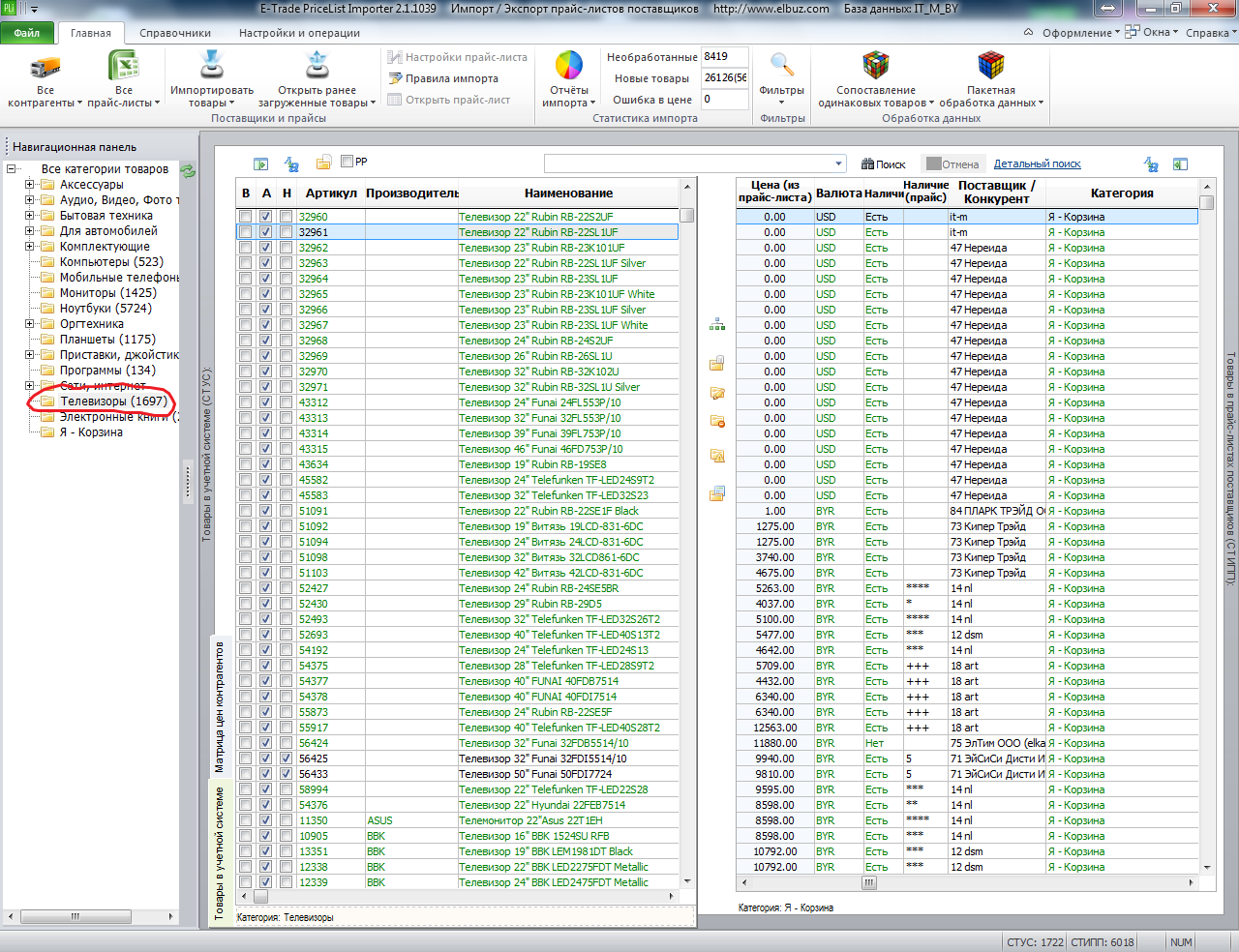Screen dimensions: 1239x952
Task: Click Пакетная обработка данных cube icon
Action: pyautogui.click(x=991, y=66)
